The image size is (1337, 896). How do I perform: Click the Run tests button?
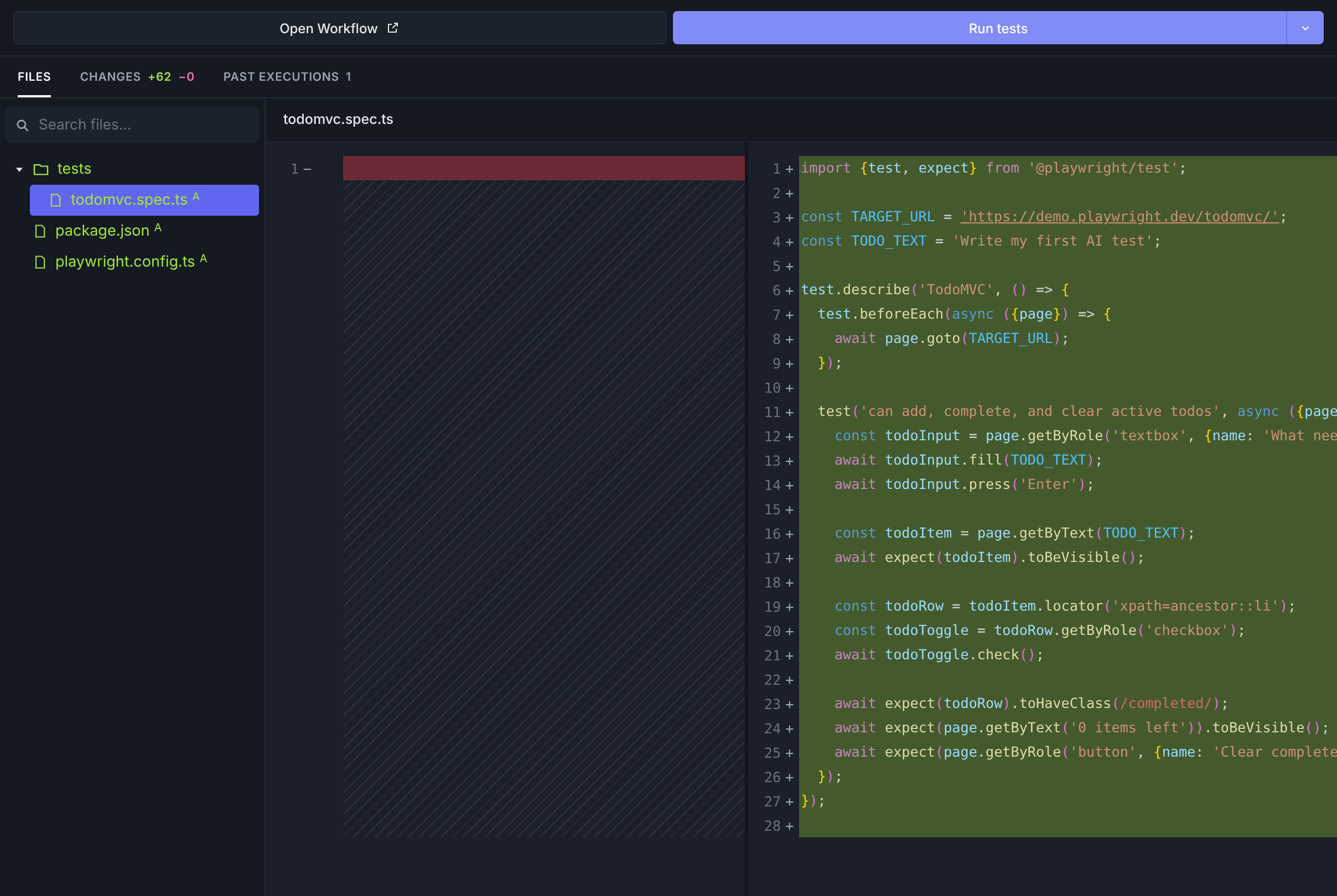tap(979, 28)
